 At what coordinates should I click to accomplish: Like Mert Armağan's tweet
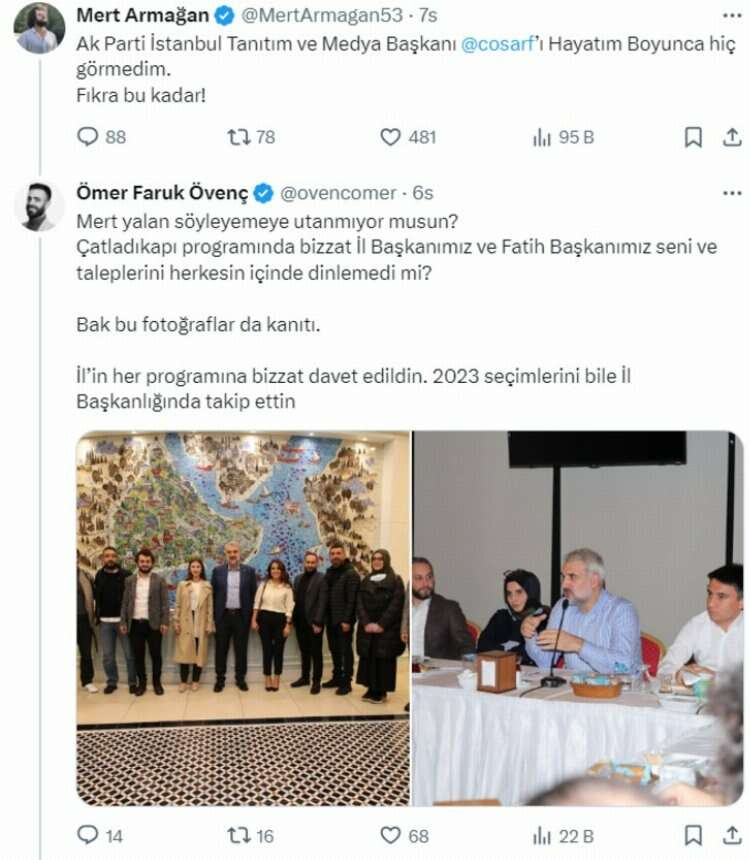coord(391,137)
